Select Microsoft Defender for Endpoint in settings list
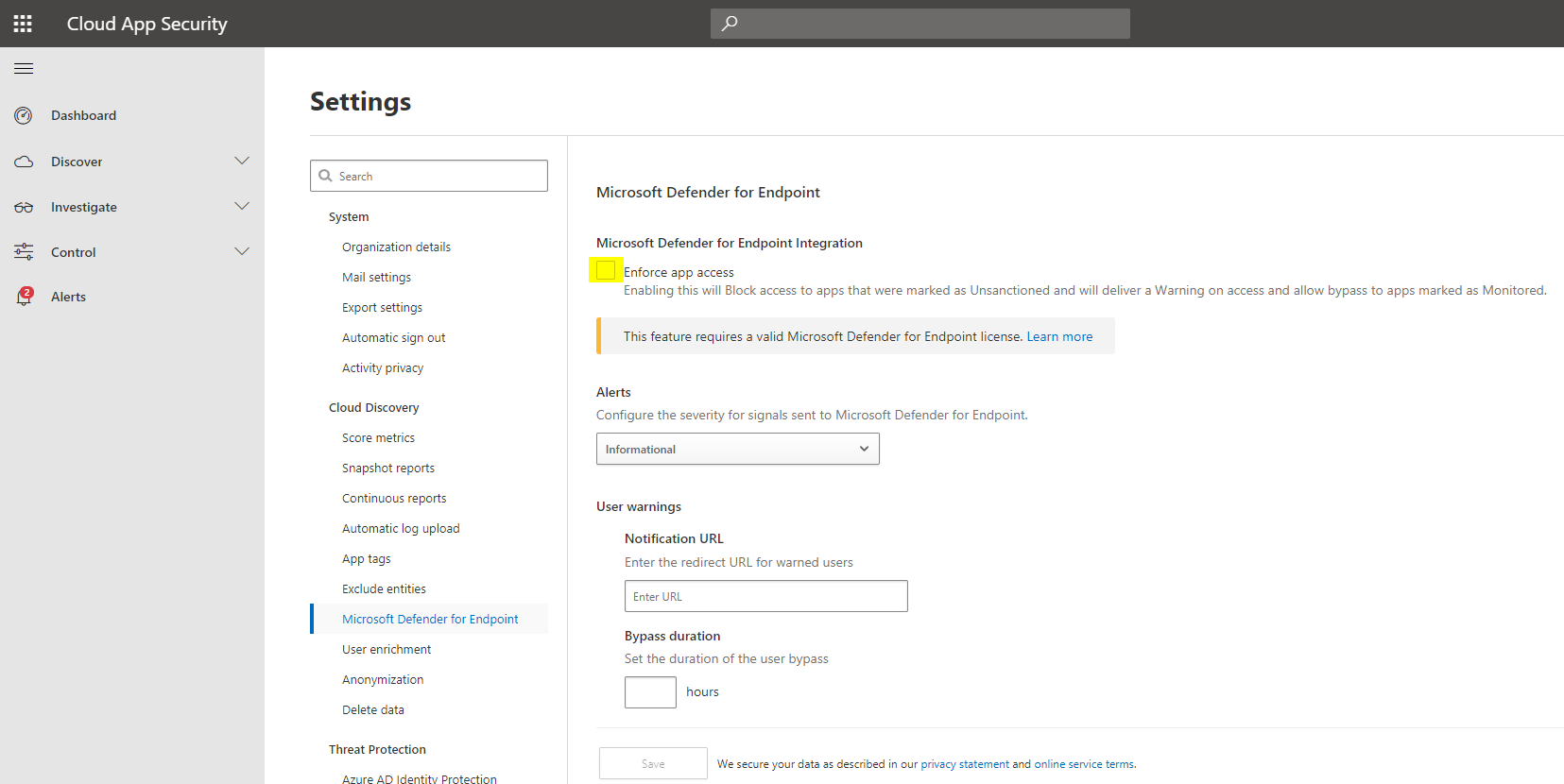This screenshot has height=784, width=1564. (430, 619)
